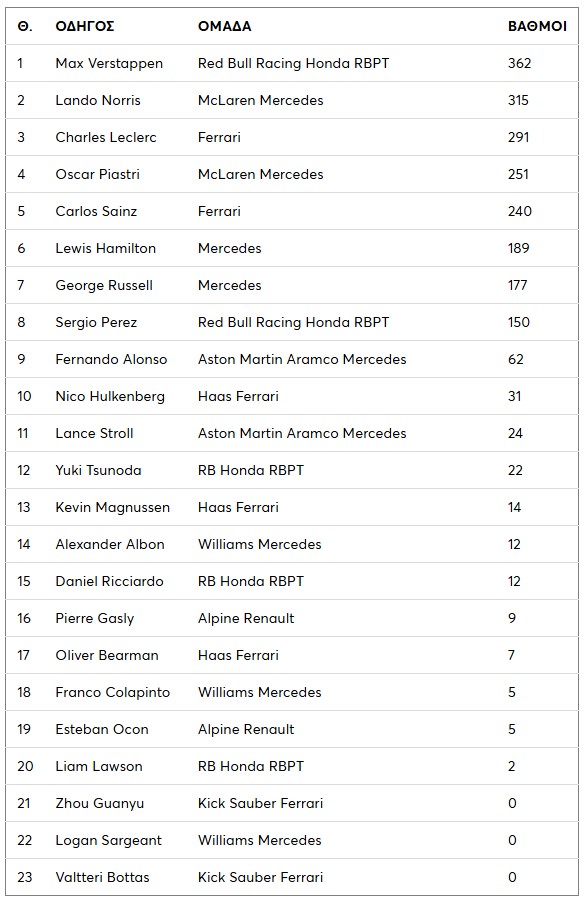Image resolution: width=588 pixels, height=900 pixels.
Task: Click the ΟΜΑΔΑ column header
Action: click(x=224, y=26)
